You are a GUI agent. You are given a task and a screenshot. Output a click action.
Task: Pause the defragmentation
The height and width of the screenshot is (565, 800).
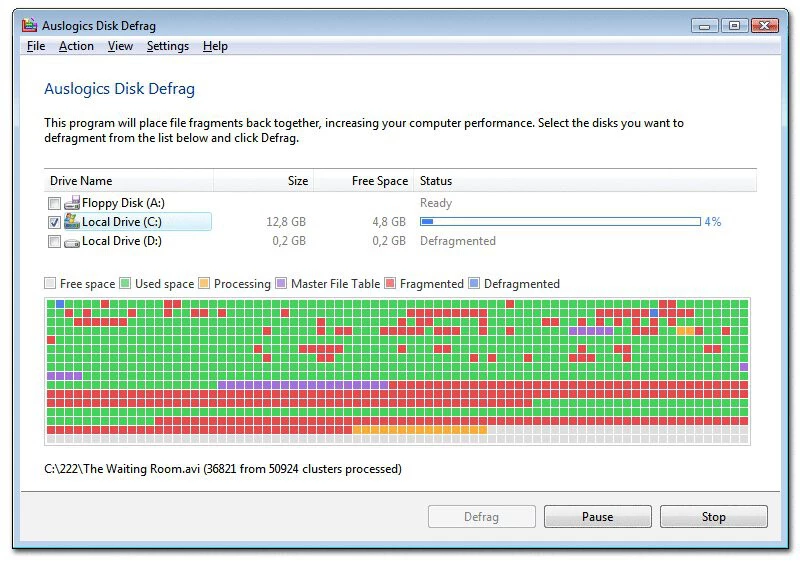(597, 517)
